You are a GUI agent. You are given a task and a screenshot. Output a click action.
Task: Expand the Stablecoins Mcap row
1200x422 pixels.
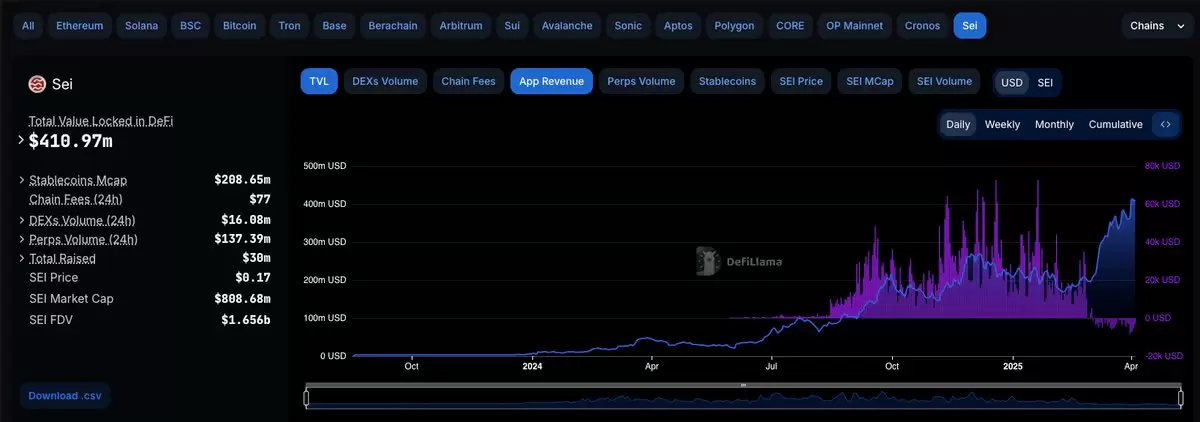22,180
